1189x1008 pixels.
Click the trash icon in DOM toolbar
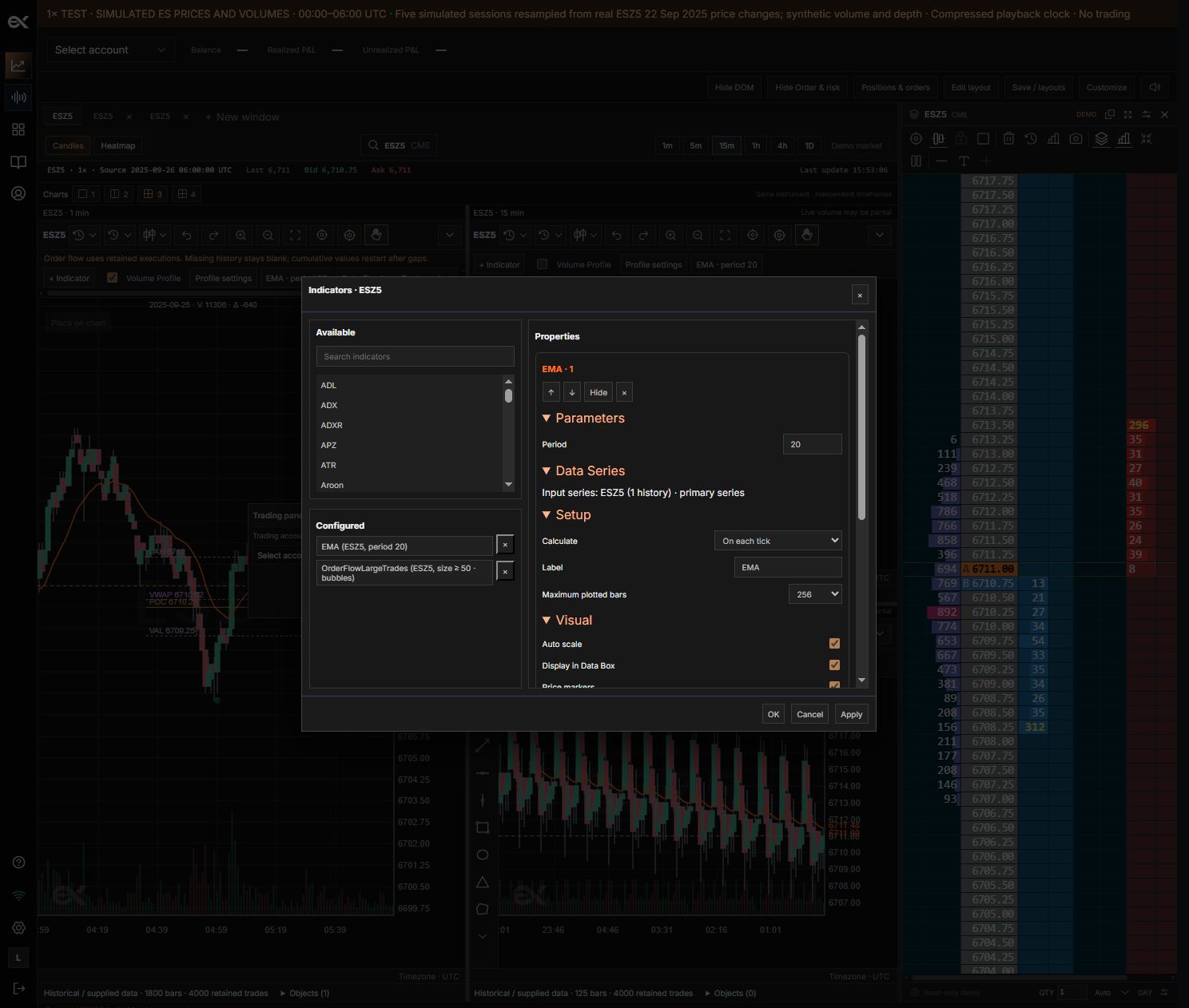coord(1008,139)
